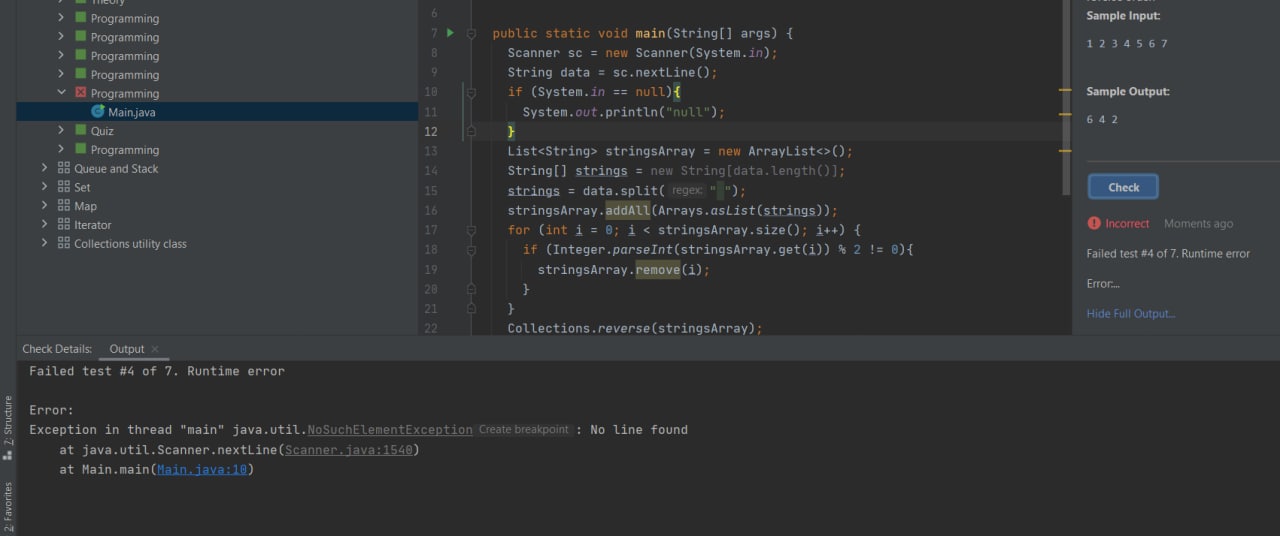The height and width of the screenshot is (536, 1280).
Task: Click fold end marker at line 12
Action: pos(471,131)
